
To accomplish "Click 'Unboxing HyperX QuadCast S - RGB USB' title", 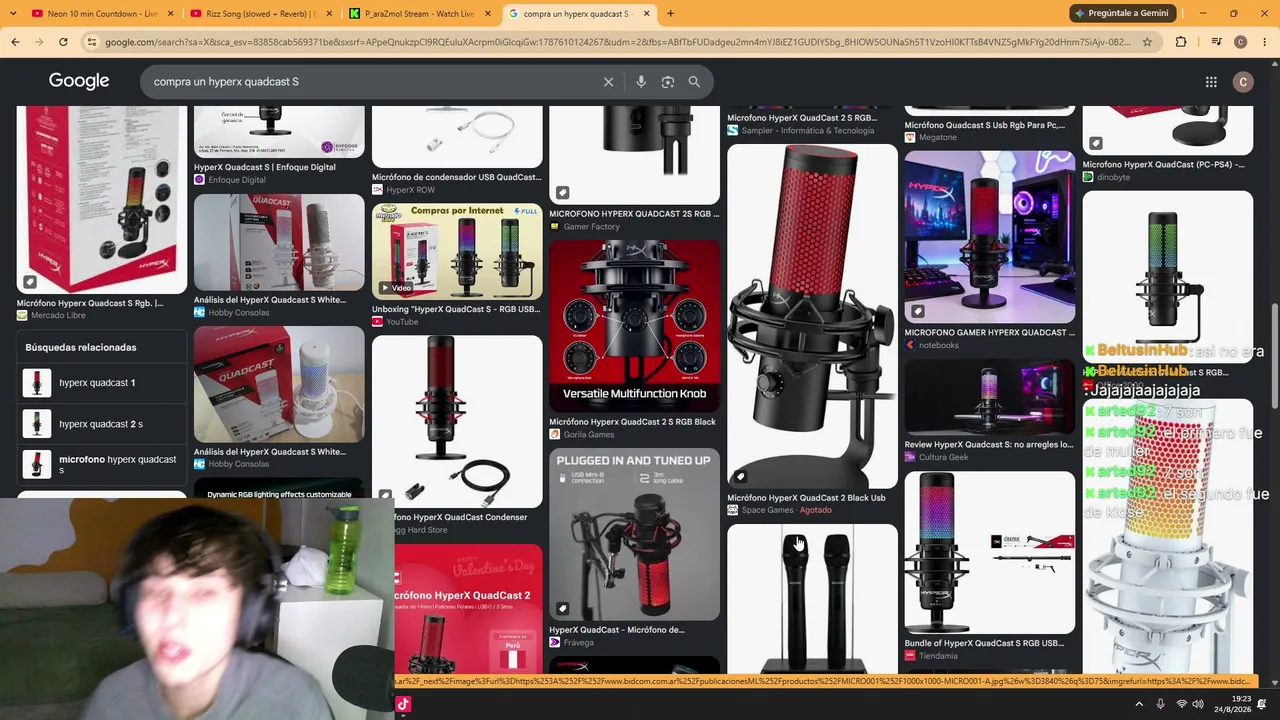I will pyautogui.click(x=456, y=309).
